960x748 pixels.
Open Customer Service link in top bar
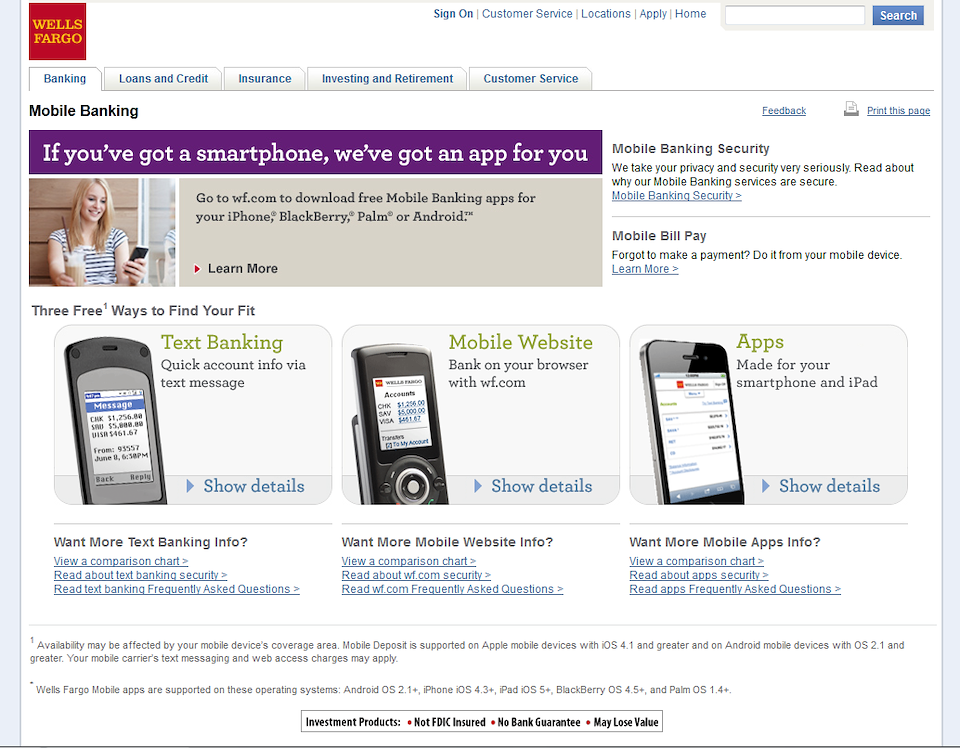(527, 13)
